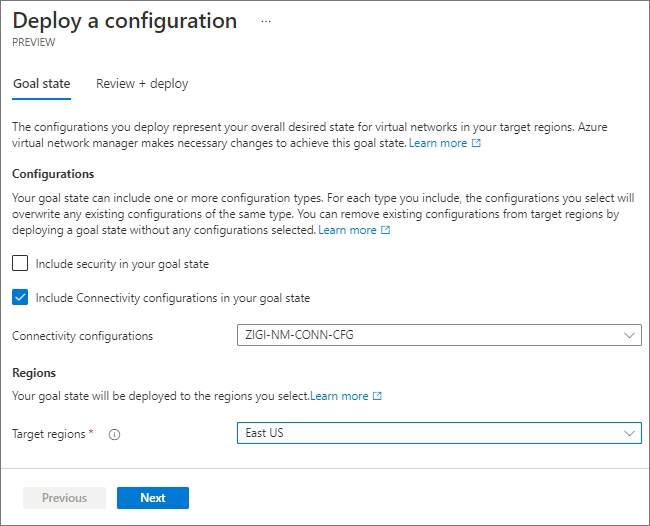Open Learn more link under Configurations
650x526 pixels.
point(347,230)
